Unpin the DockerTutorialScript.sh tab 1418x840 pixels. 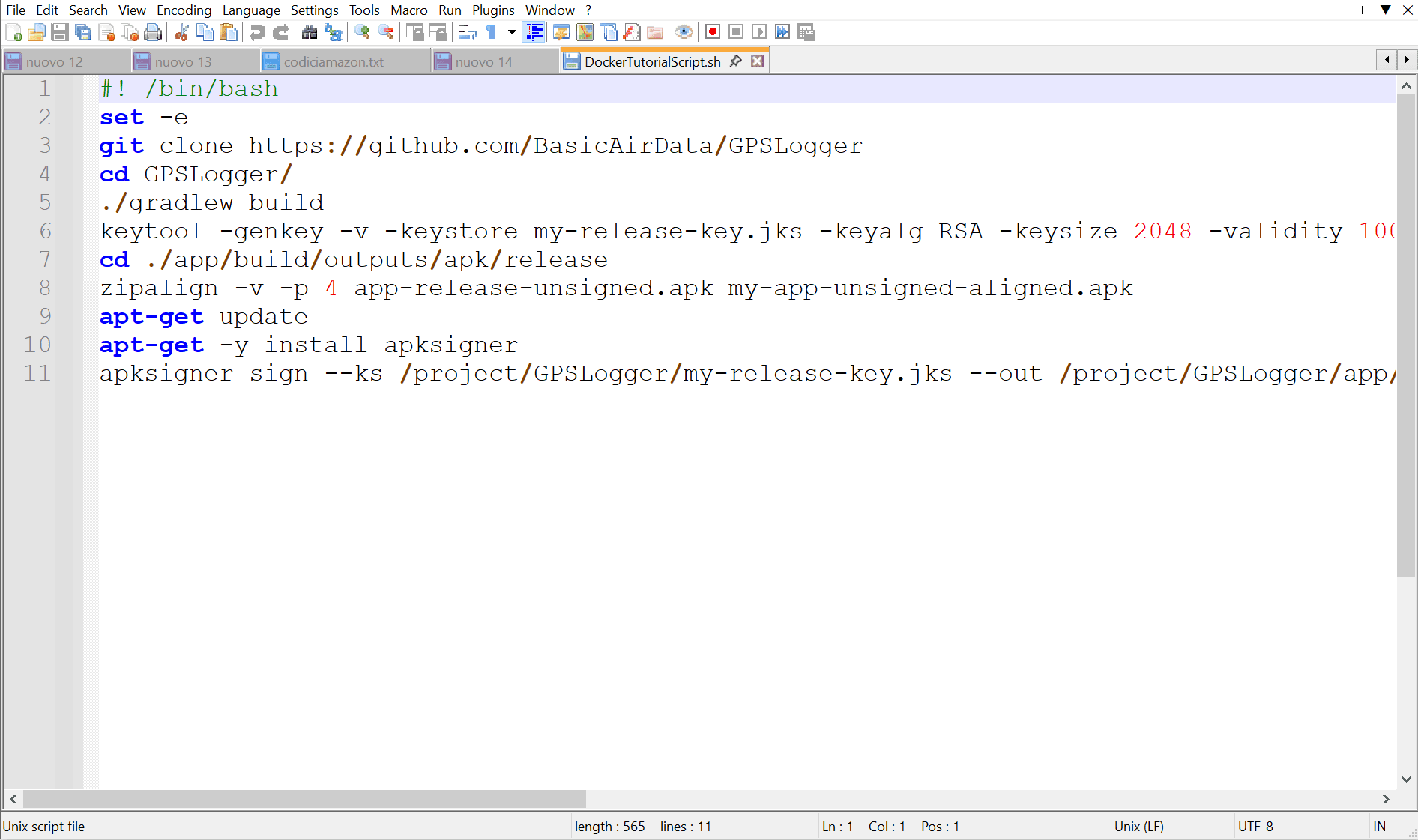point(735,61)
